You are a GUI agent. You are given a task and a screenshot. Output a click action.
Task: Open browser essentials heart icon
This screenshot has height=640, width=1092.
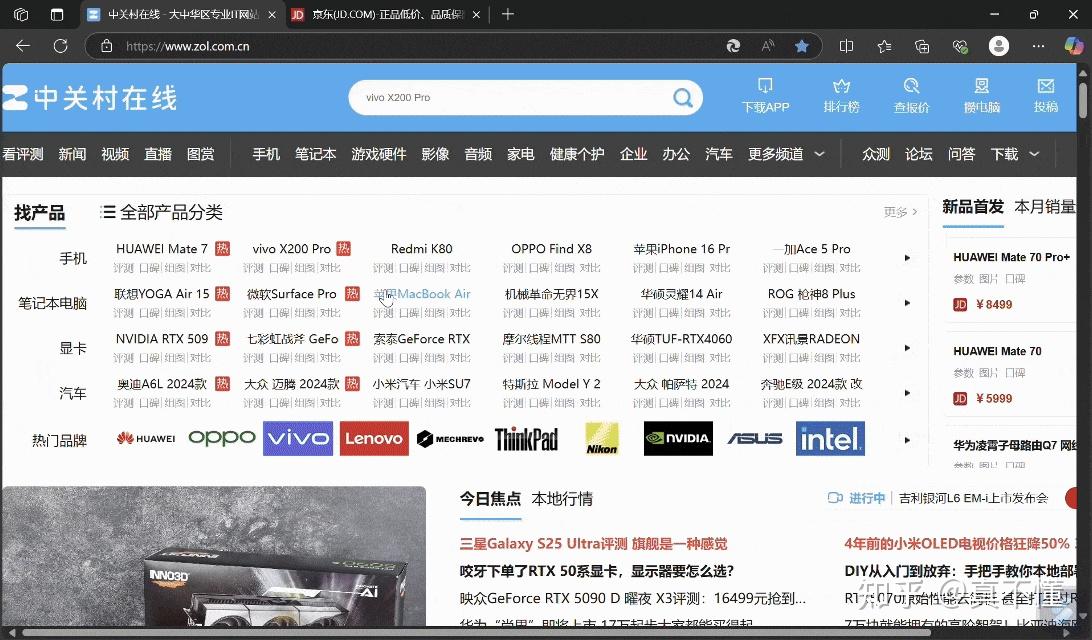pyautogui.click(x=960, y=46)
